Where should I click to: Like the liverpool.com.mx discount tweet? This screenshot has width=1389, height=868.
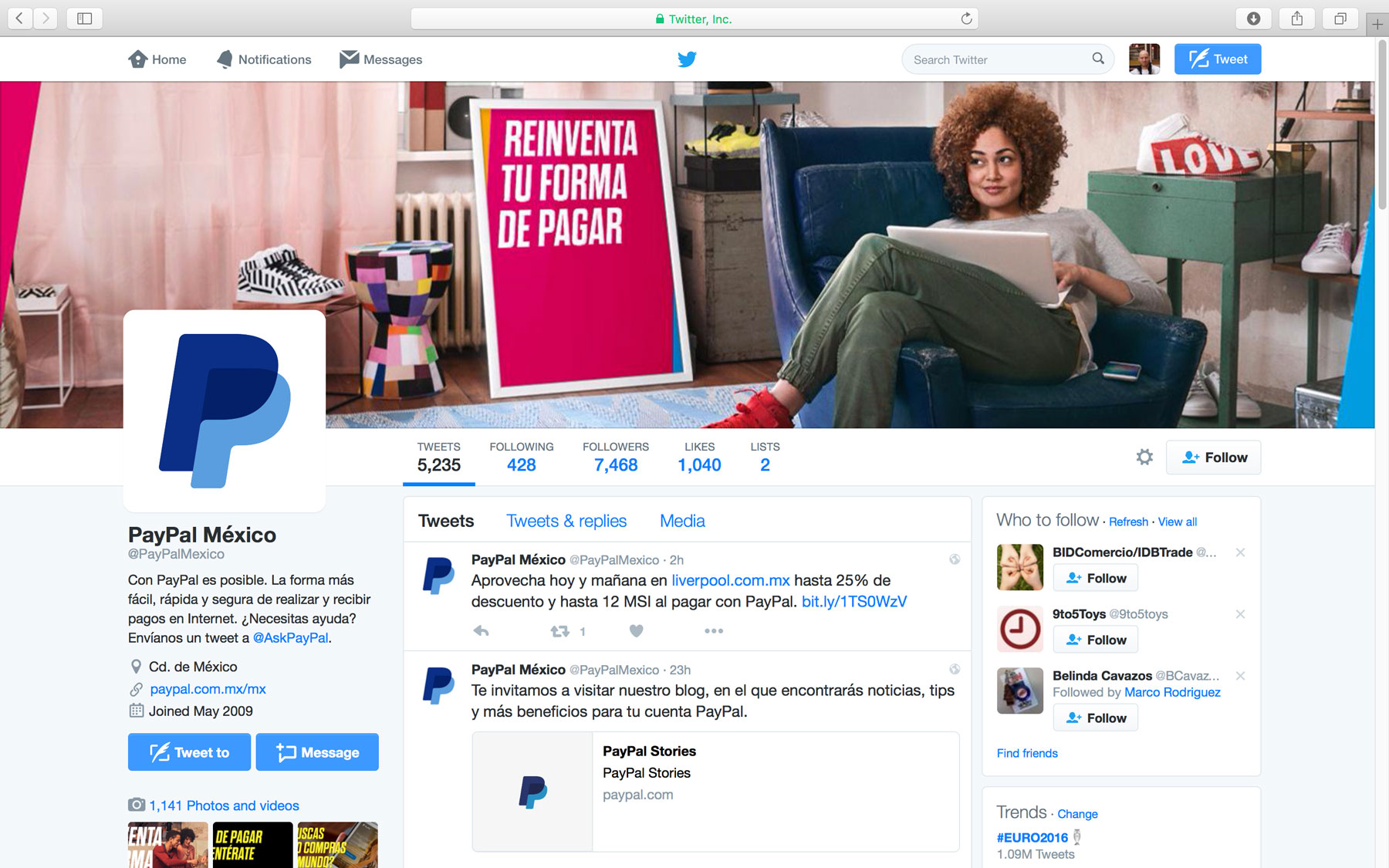(x=636, y=631)
